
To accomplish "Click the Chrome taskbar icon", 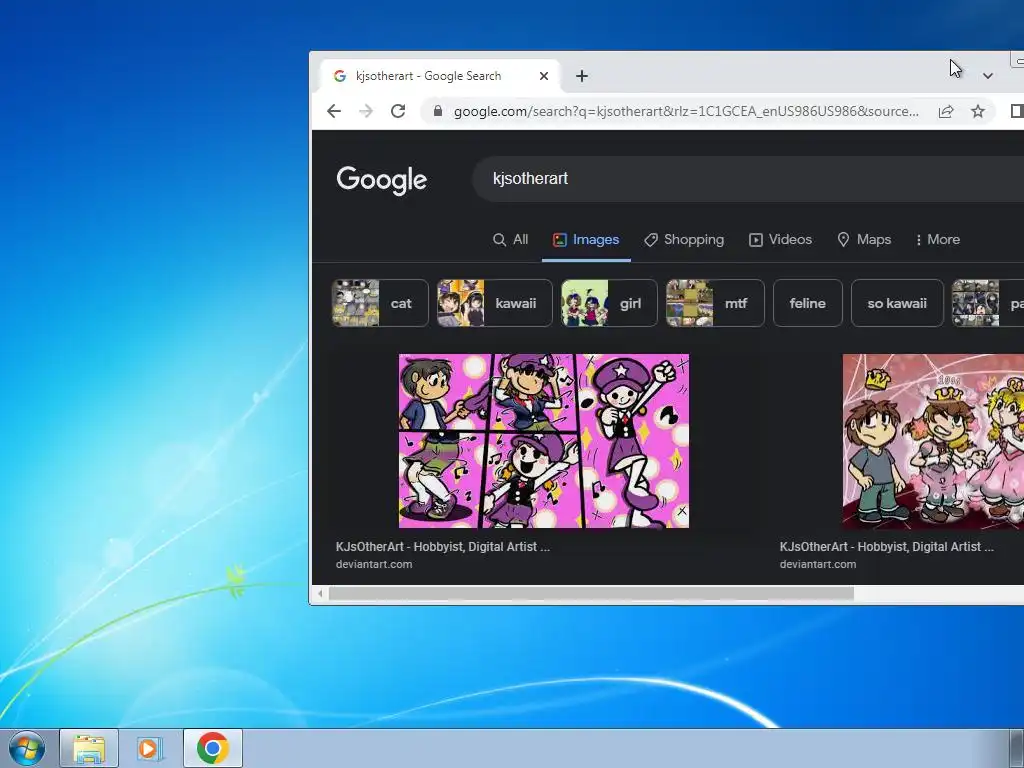I will pos(212,748).
